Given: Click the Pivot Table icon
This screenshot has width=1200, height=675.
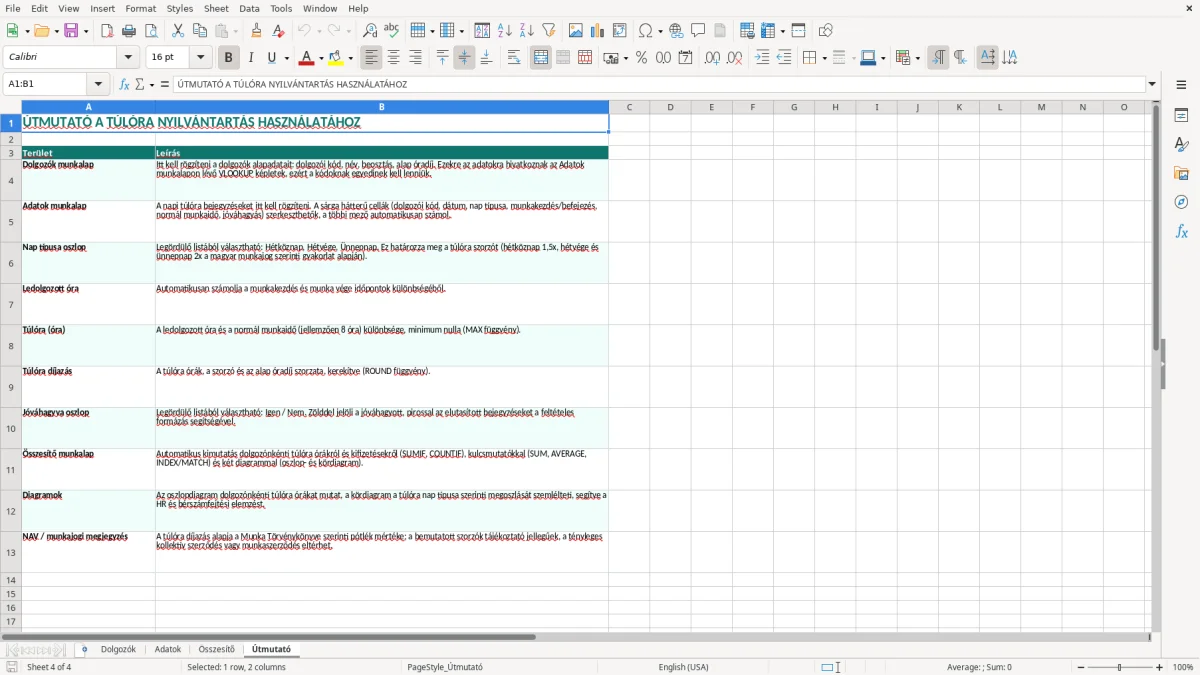Looking at the screenshot, I should 620,31.
